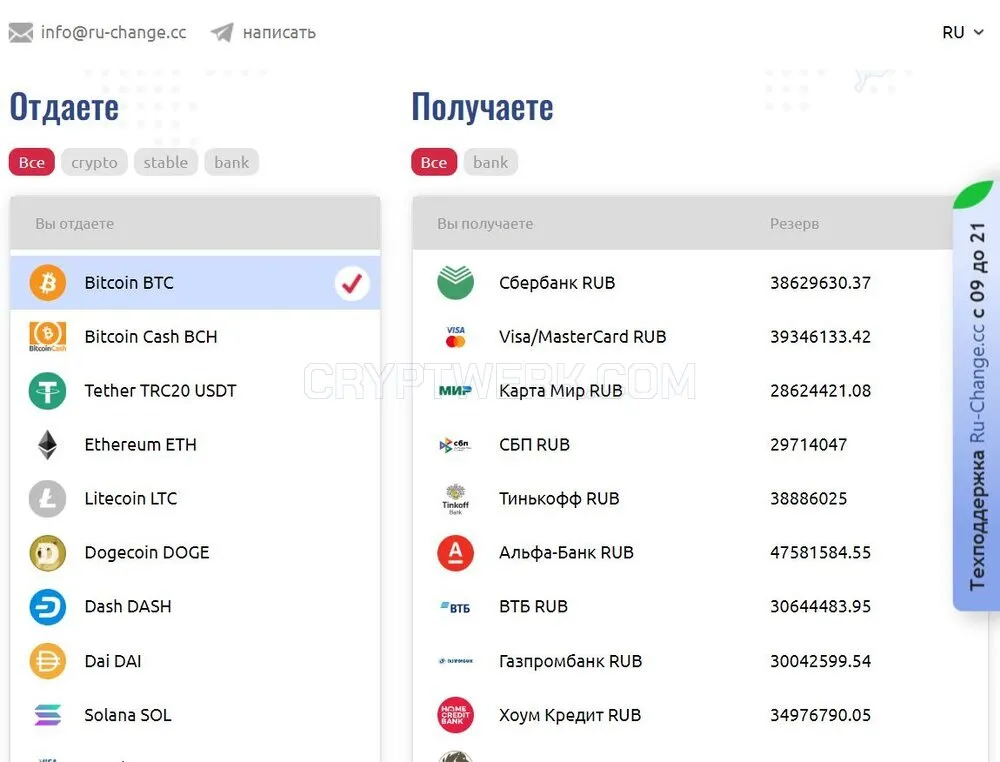Open the RU language dropdown
This screenshot has width=1000, height=762.
click(x=962, y=33)
